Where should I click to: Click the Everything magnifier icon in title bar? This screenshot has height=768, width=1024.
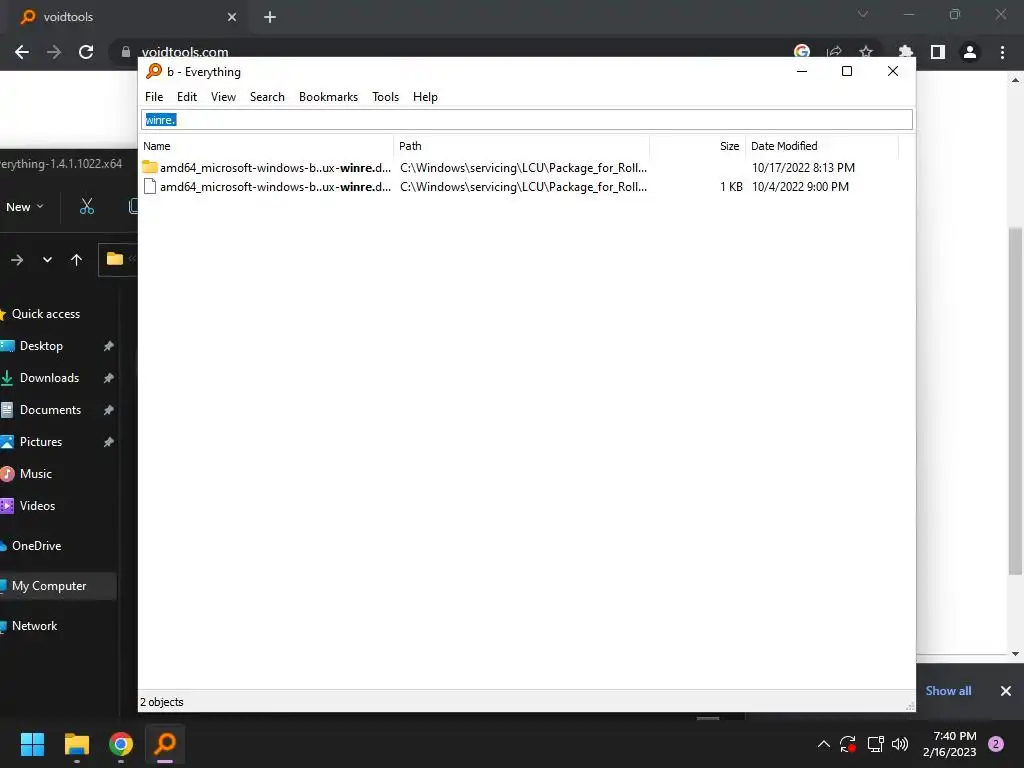click(154, 71)
